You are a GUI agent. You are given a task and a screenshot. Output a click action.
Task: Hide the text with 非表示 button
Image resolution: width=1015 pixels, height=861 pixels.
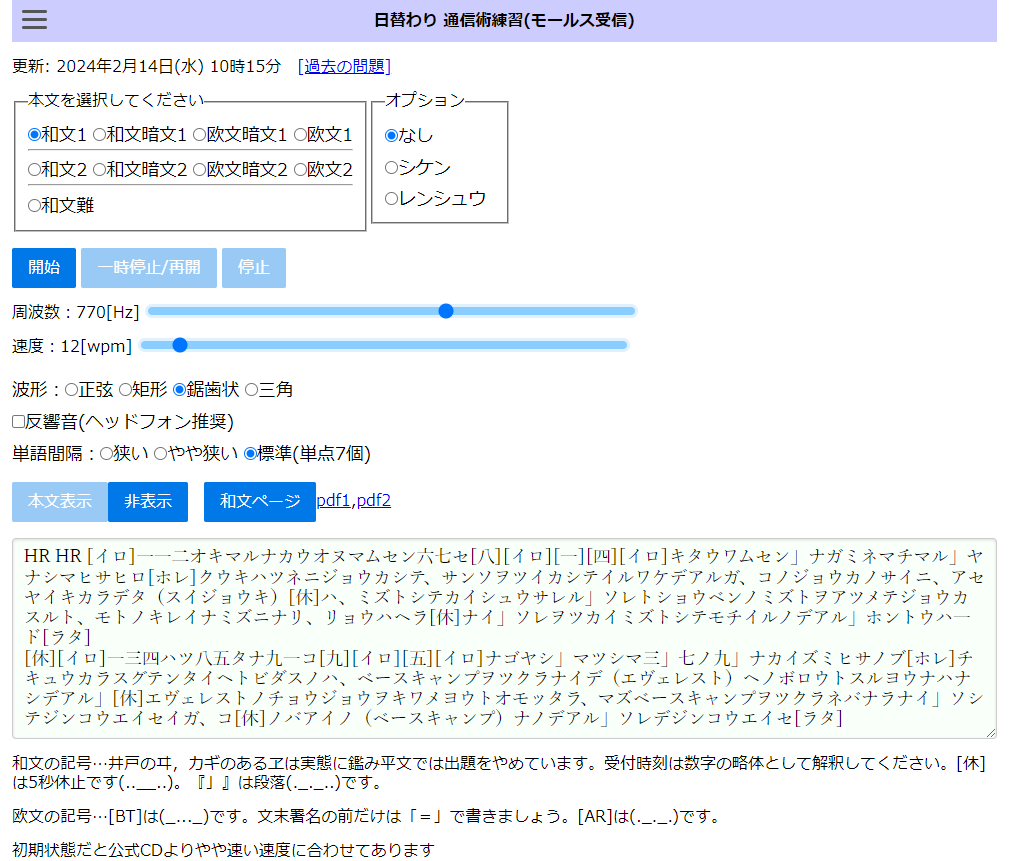pos(148,502)
